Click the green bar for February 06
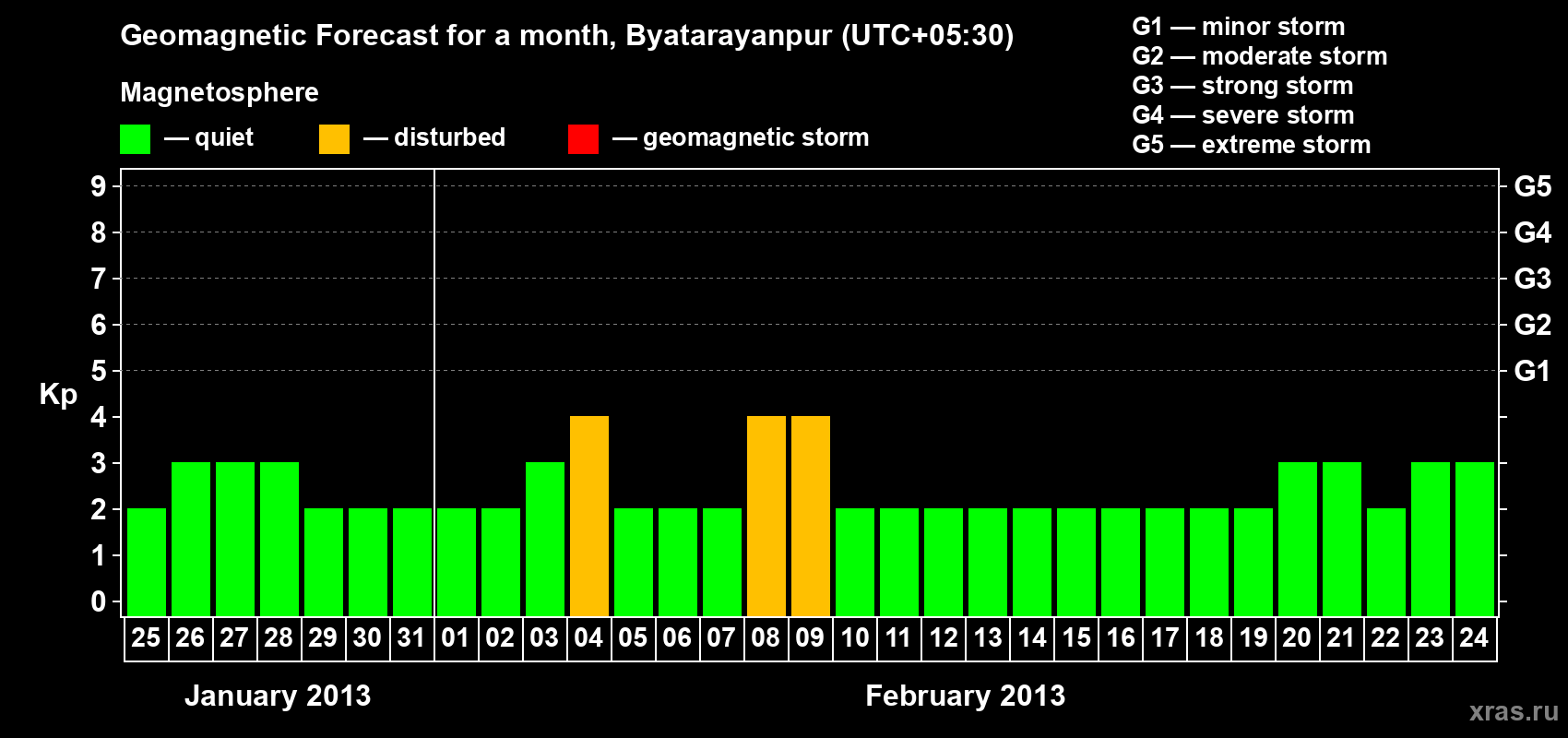This screenshot has height=738, width=1568. (678, 563)
